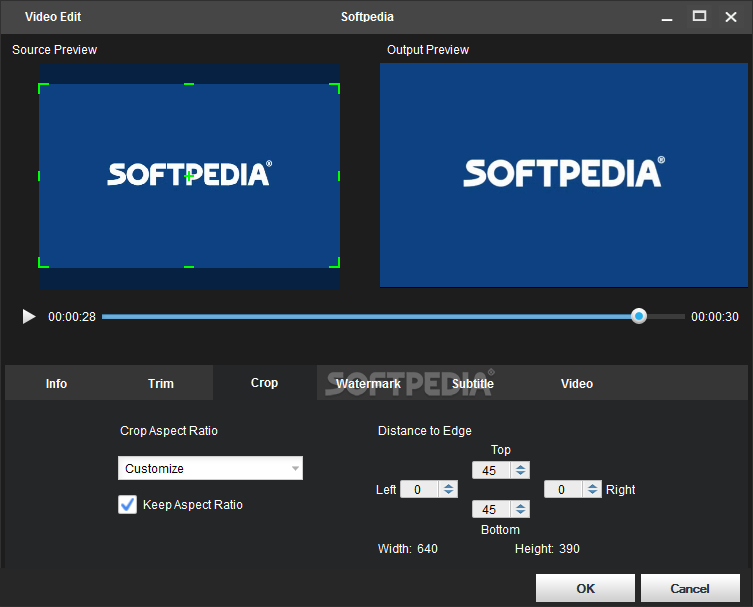Confirm edits with the OK button
Image resolution: width=753 pixels, height=607 pixels.
coord(585,588)
